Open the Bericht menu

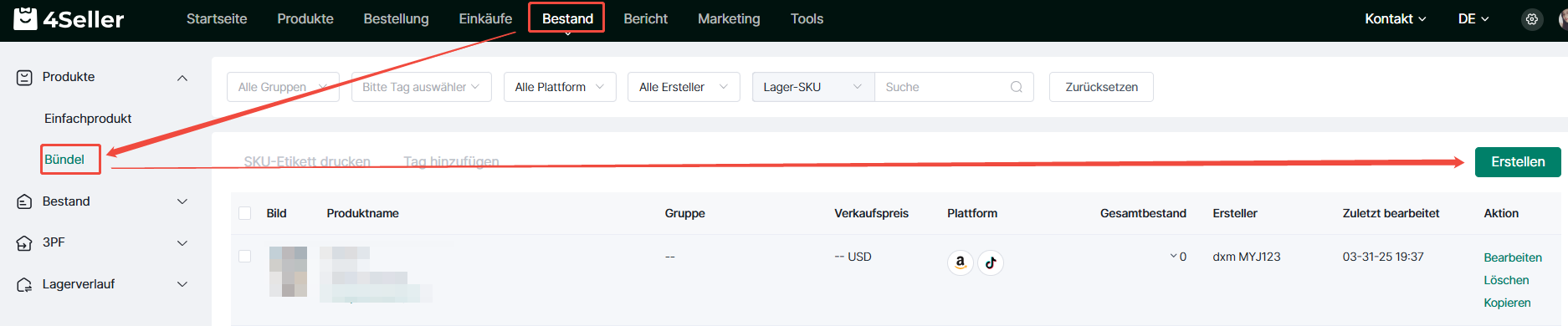point(645,18)
